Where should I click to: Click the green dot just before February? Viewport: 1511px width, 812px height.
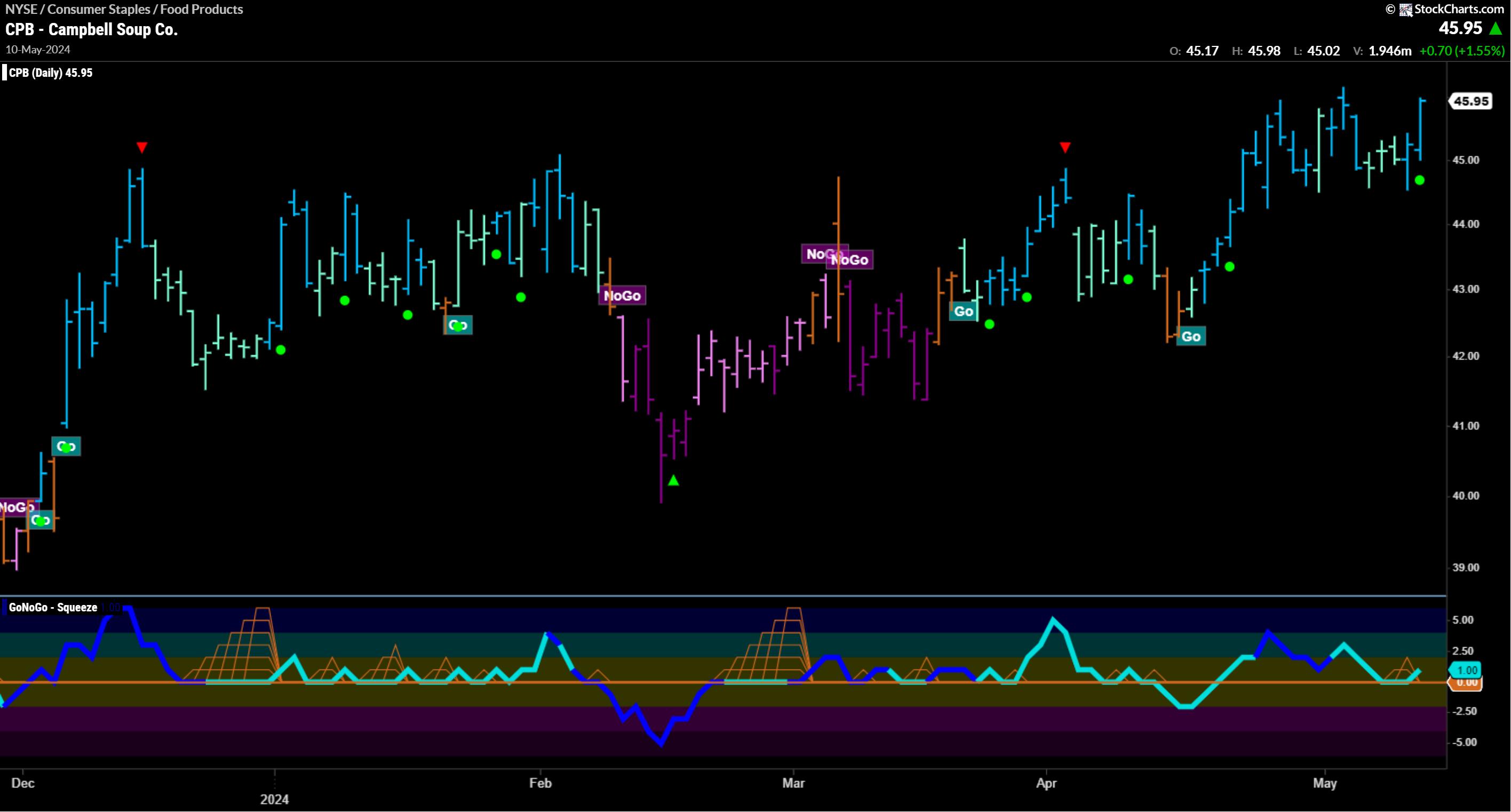pos(520,298)
